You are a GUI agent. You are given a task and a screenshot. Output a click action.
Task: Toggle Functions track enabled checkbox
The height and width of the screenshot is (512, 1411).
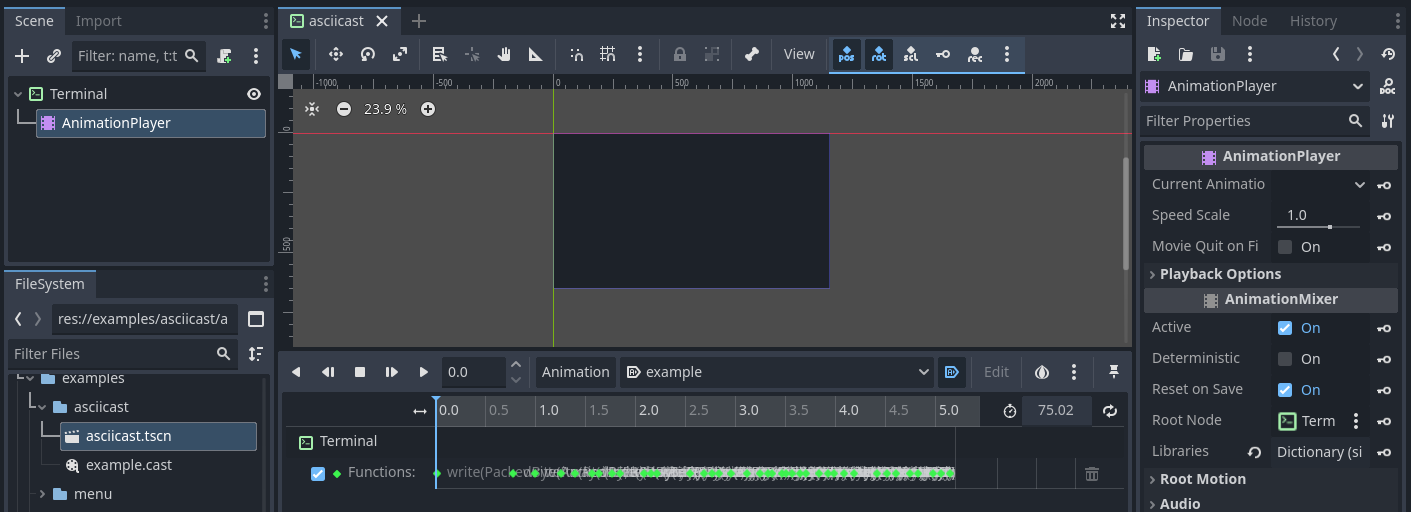pos(318,474)
